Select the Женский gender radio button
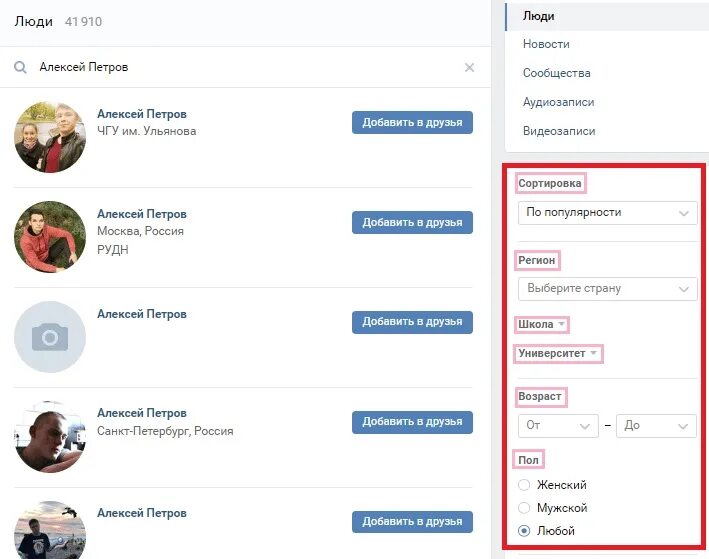Viewport: 709px width, 559px height. (x=524, y=485)
